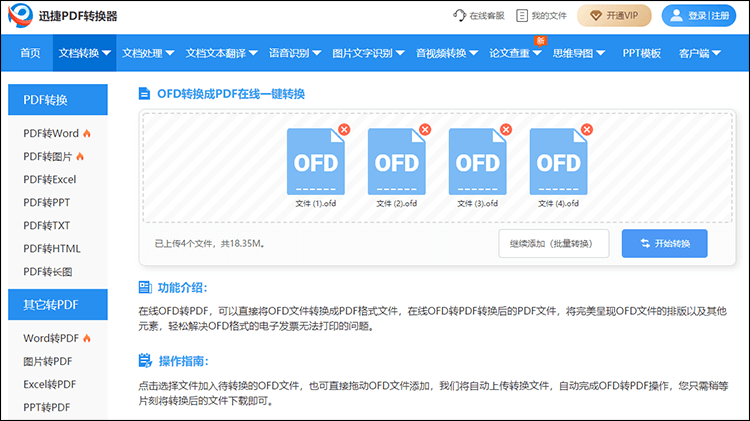Click the 登录|注册 button
This screenshot has width=750, height=421.
point(699,16)
